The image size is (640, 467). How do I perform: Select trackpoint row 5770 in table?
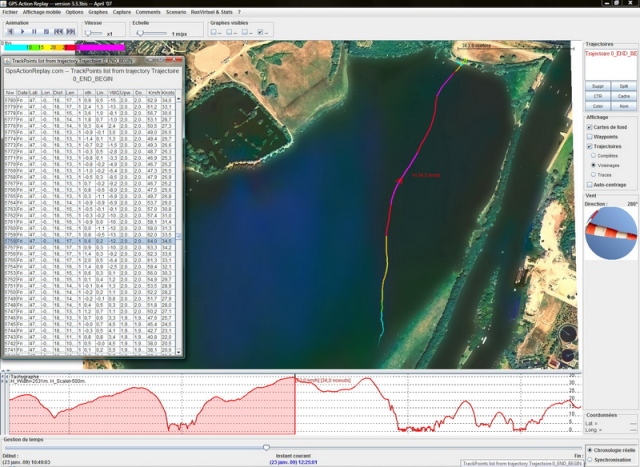click(x=89, y=164)
